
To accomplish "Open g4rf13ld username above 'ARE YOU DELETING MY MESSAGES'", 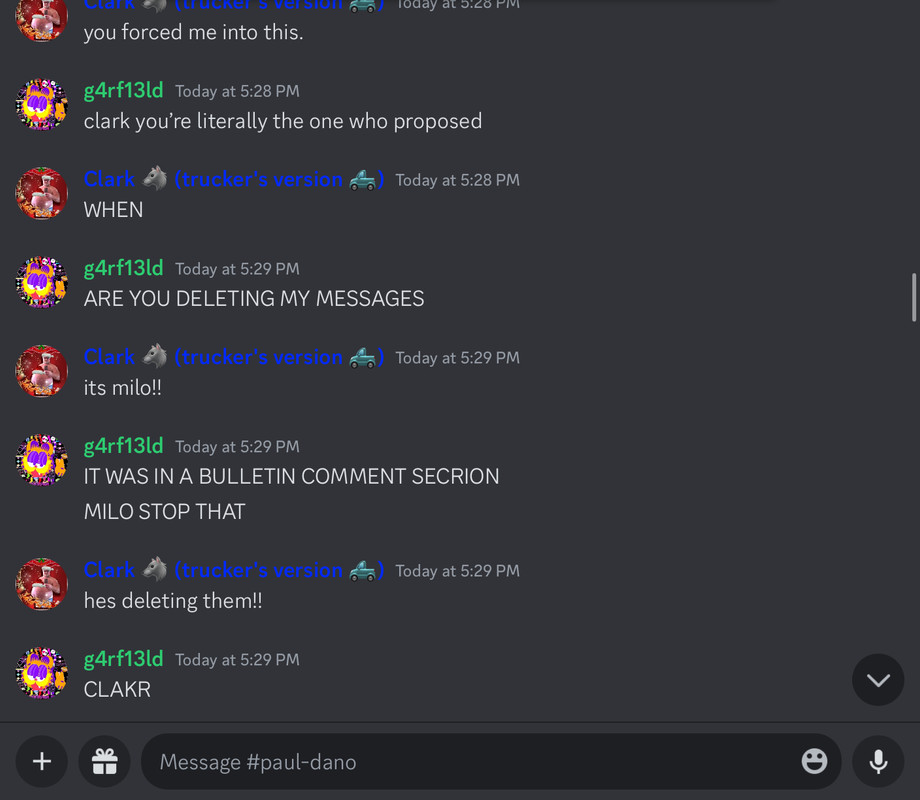I will pos(123,268).
